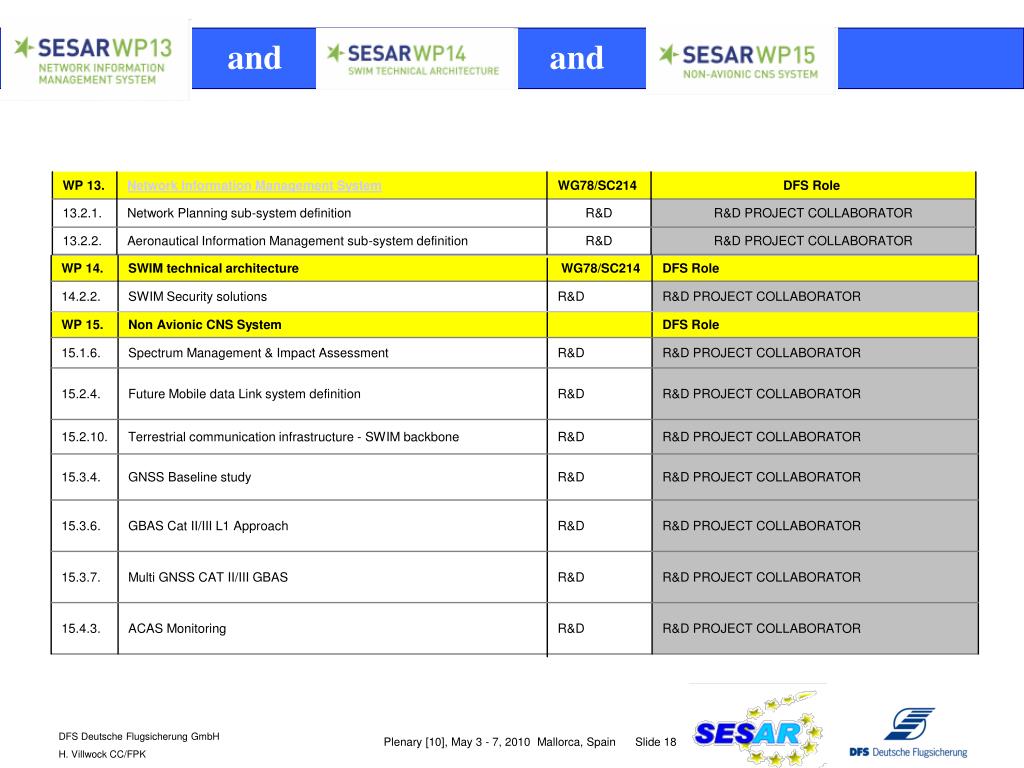Click 'DFS Deutsche Flugsicherung GmbH' footer text
The width and height of the screenshot is (1024, 768).
tap(139, 737)
